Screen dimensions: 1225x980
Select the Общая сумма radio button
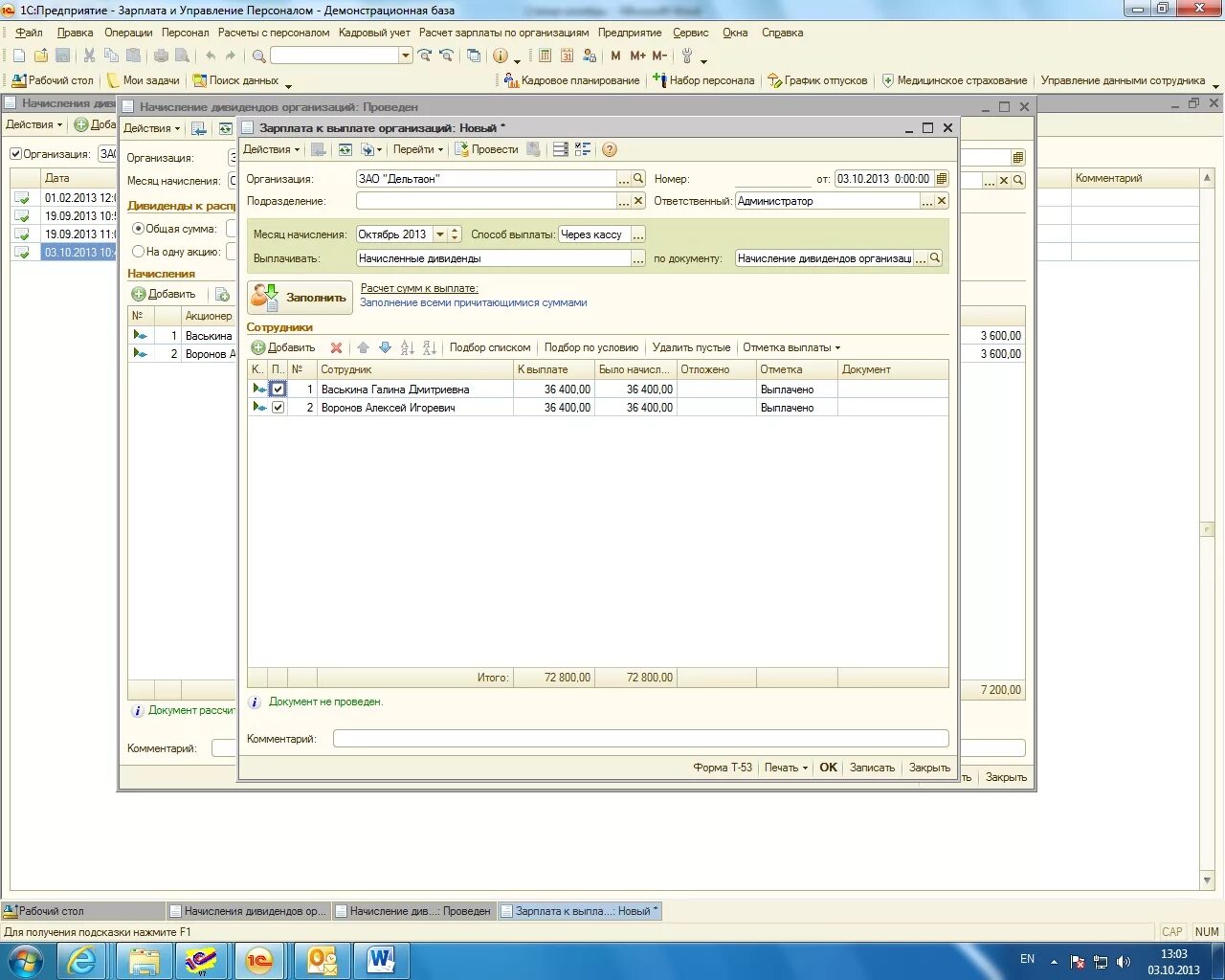[138, 229]
